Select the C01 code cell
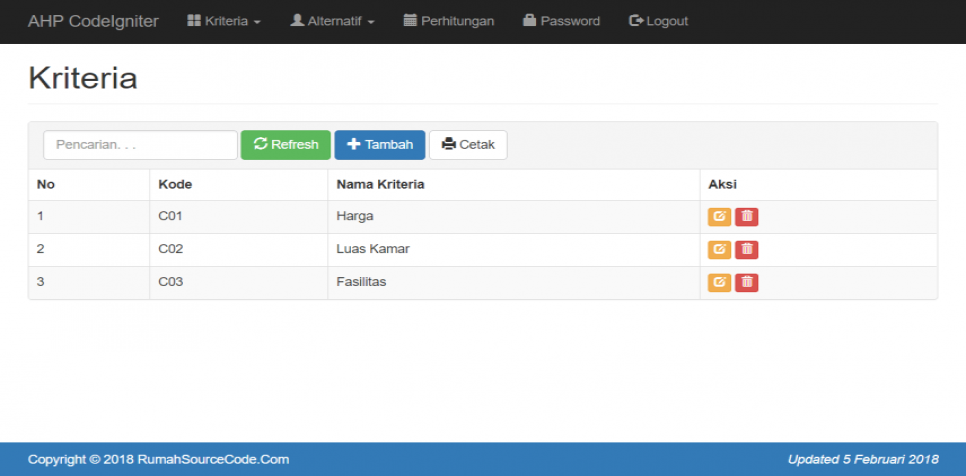Image resolution: width=966 pixels, height=476 pixels. tap(170, 216)
